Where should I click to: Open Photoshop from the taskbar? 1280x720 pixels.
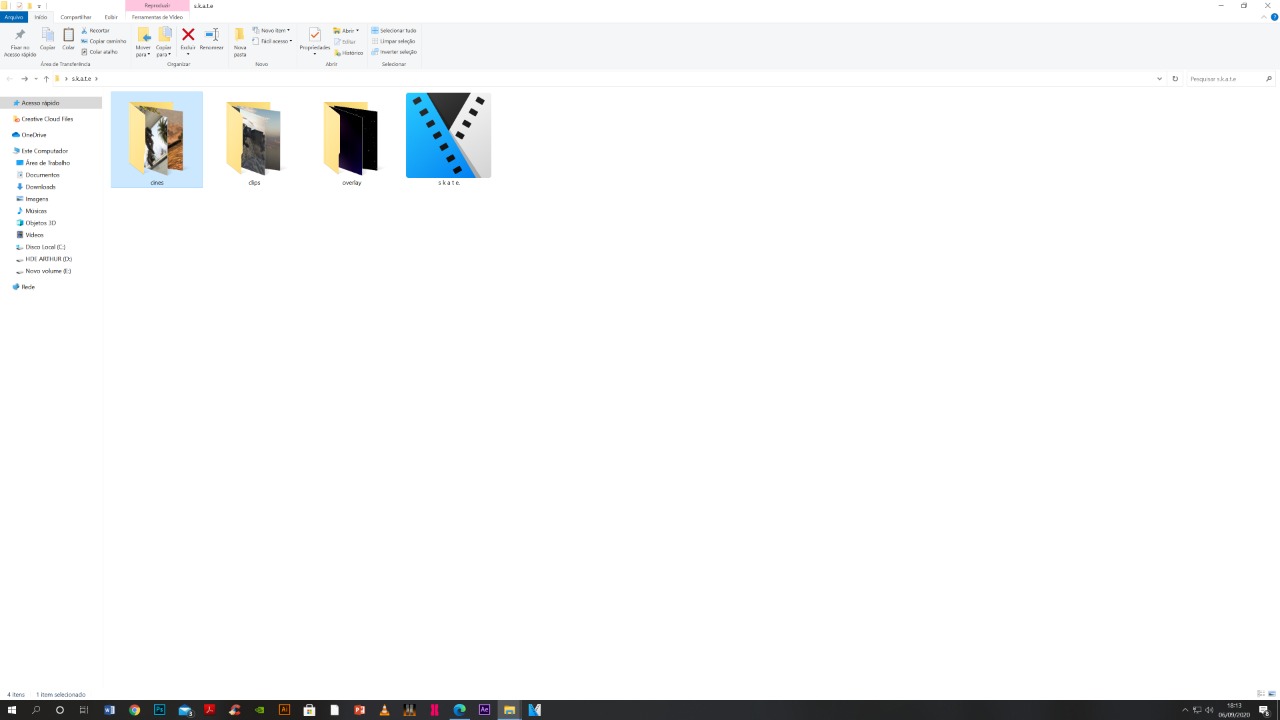click(159, 710)
